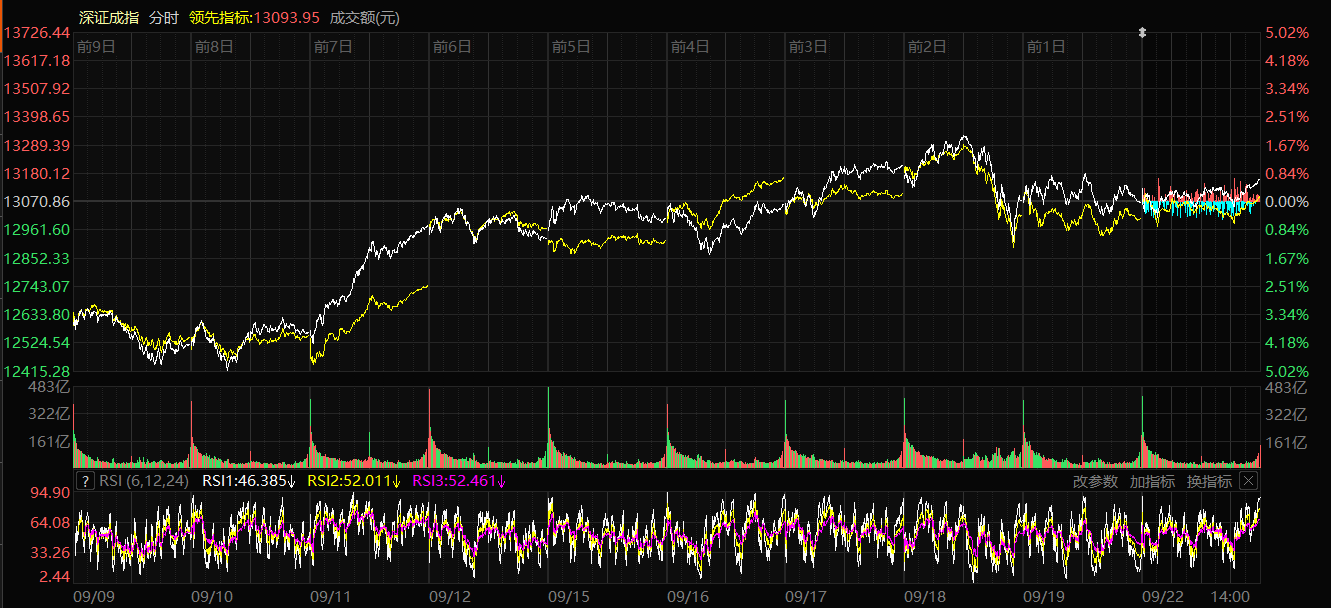This screenshot has height=608, width=1331.
Task: Click the 09/15 date on time axis
Action: tap(568, 596)
